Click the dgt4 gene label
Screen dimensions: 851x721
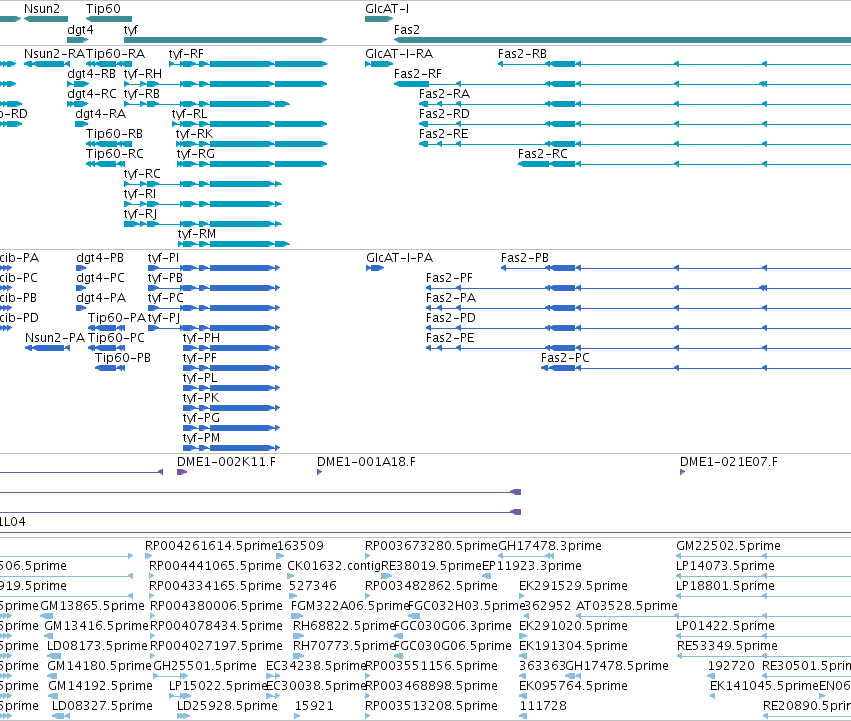tap(80, 30)
